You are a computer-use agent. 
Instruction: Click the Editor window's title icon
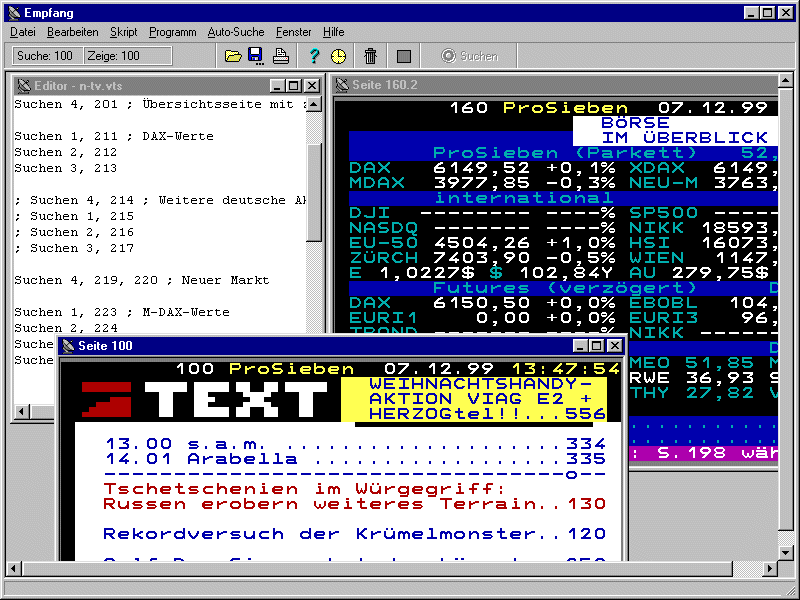23,86
